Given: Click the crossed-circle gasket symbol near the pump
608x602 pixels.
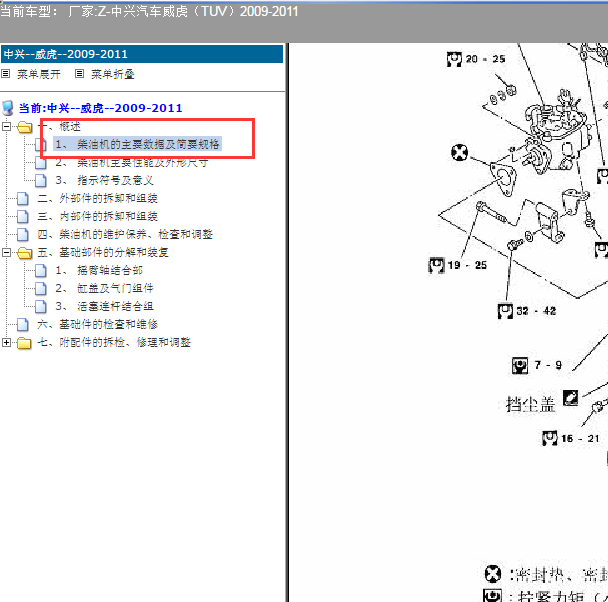Looking at the screenshot, I should click(459, 152).
